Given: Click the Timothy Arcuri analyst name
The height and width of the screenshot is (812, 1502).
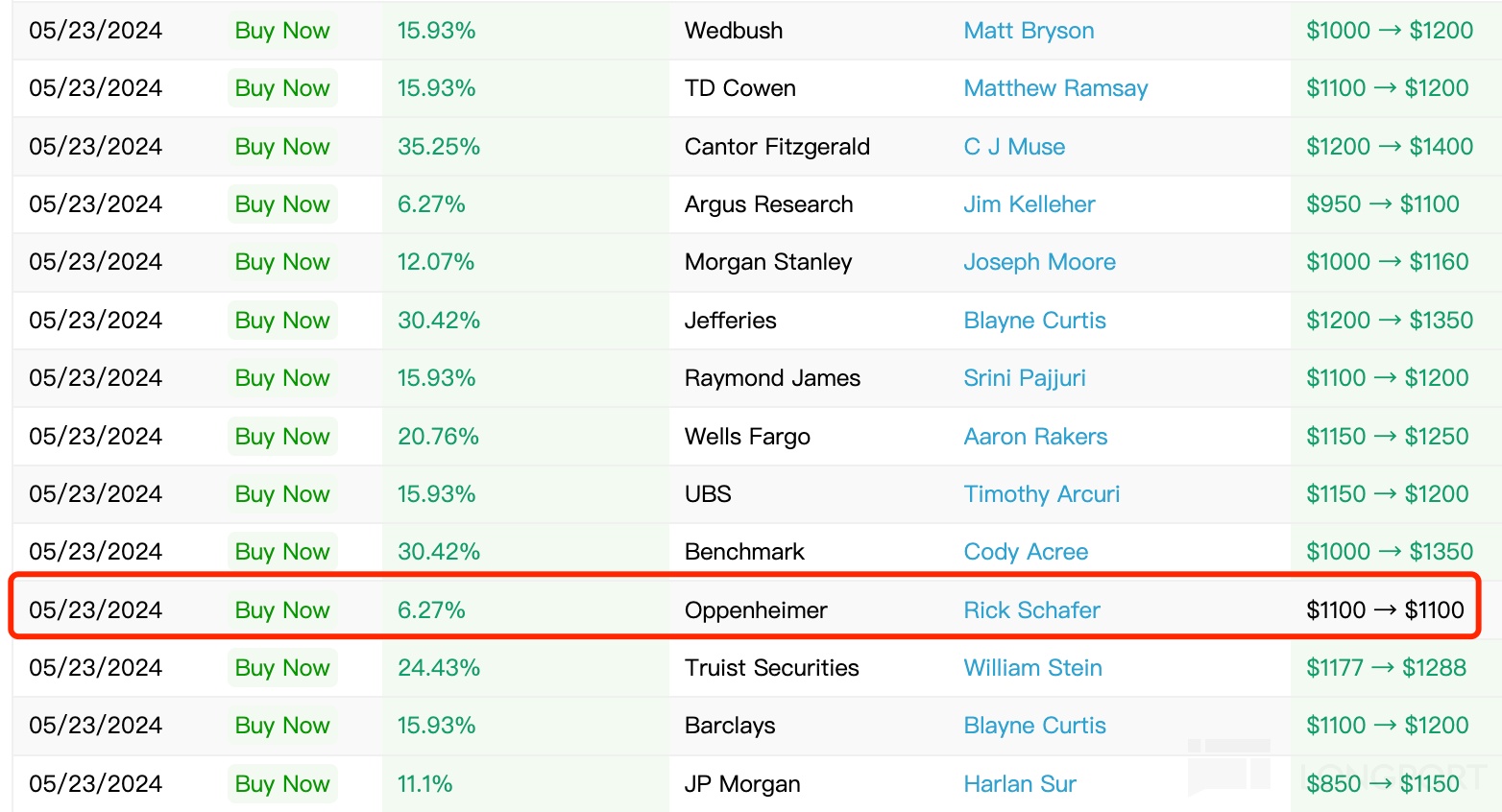Looking at the screenshot, I should click(x=1041, y=494).
